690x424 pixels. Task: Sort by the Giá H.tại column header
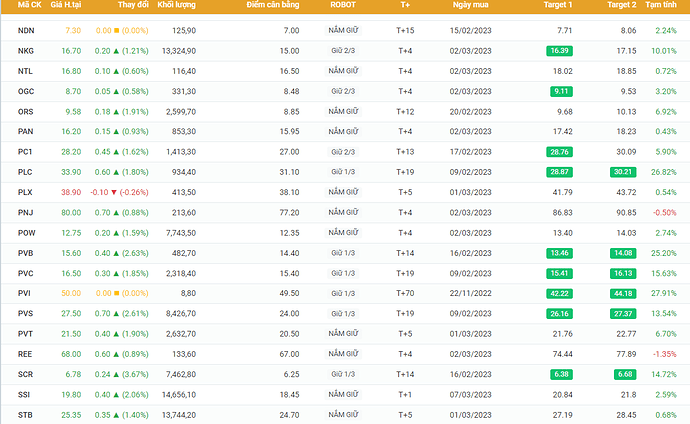click(66, 5)
